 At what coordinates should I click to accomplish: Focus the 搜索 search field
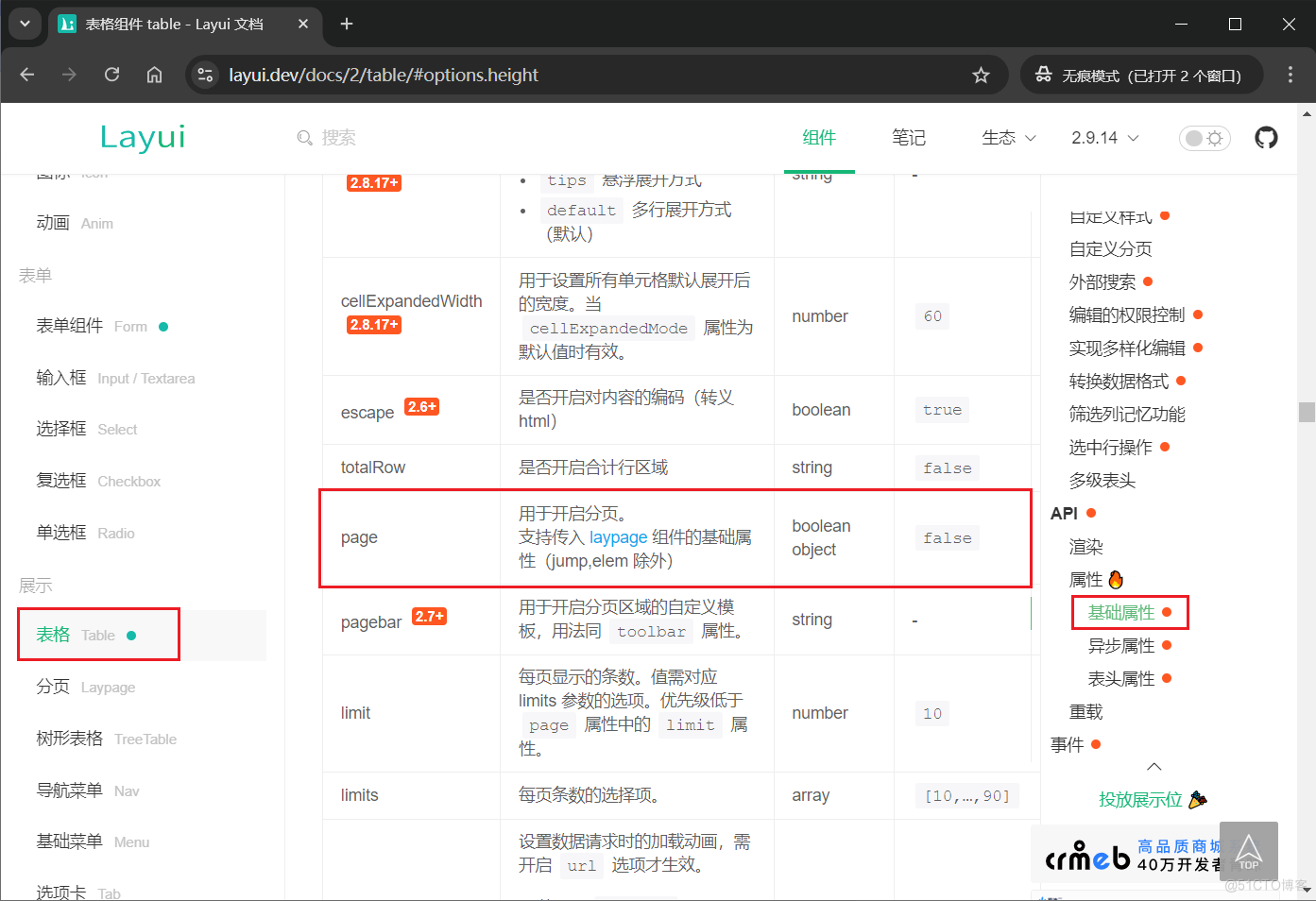[338, 138]
